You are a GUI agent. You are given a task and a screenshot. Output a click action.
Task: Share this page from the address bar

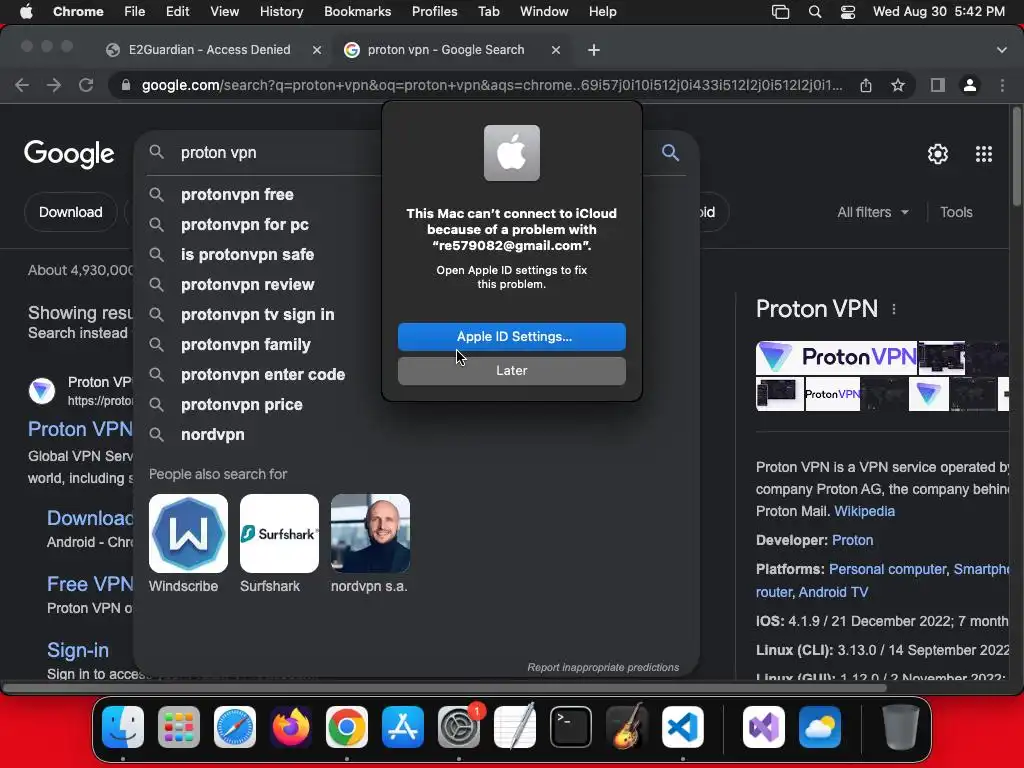click(x=866, y=85)
